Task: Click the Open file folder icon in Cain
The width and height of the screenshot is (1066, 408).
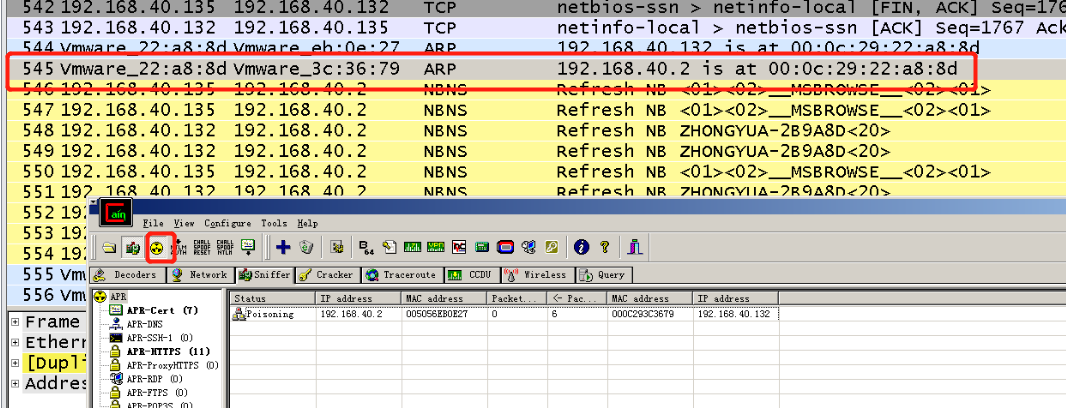Action: pos(109,248)
